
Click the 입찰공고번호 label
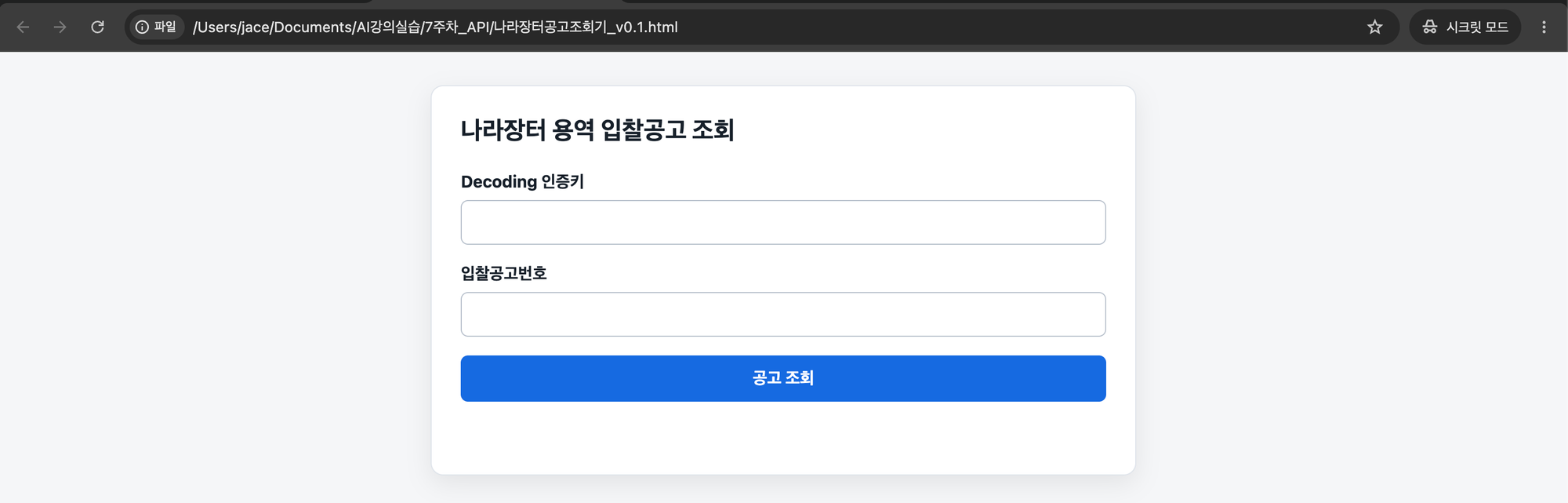503,273
